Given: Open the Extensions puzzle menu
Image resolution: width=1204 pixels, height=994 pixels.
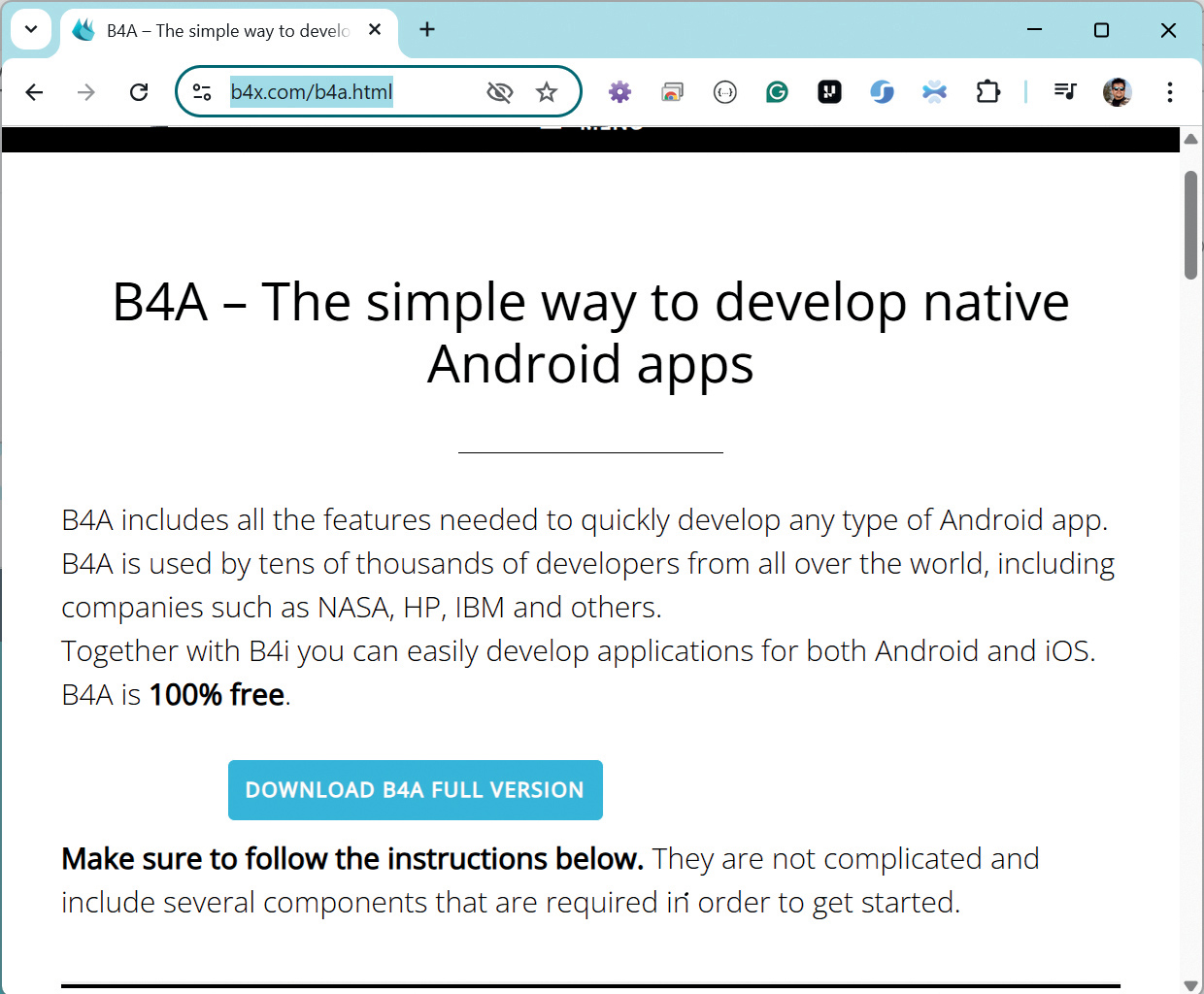Looking at the screenshot, I should click(x=987, y=92).
